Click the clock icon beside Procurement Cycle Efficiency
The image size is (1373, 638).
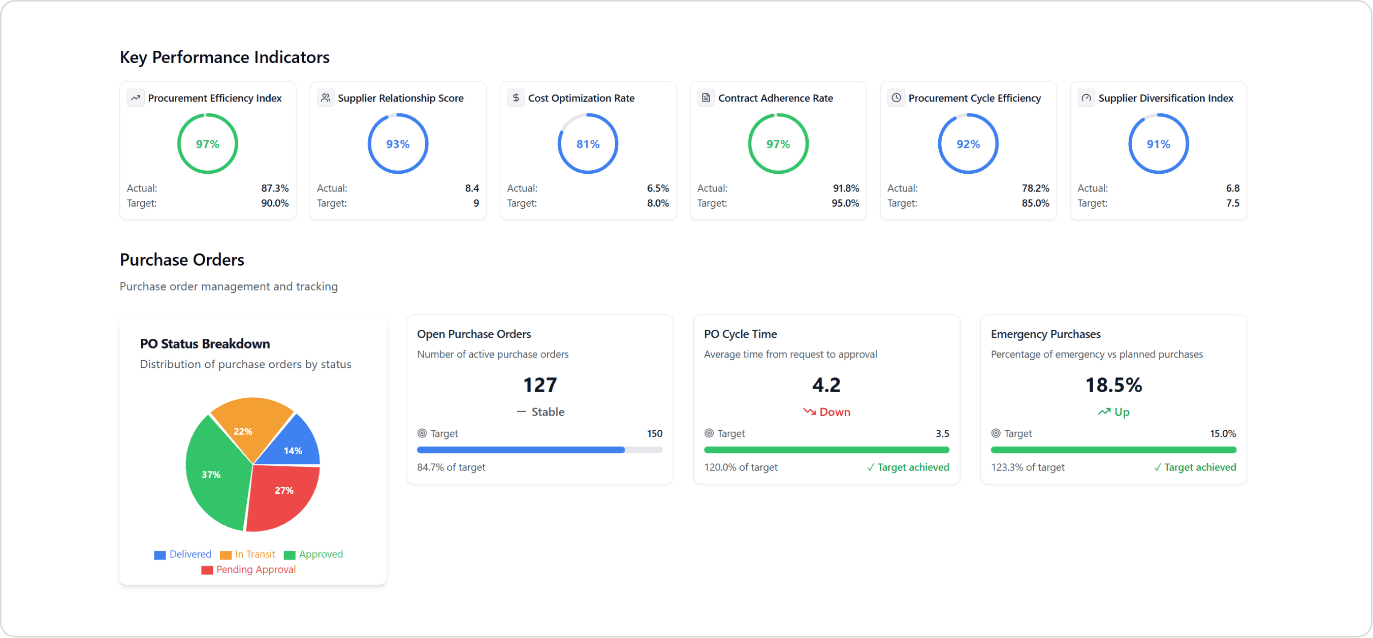pyautogui.click(x=896, y=98)
